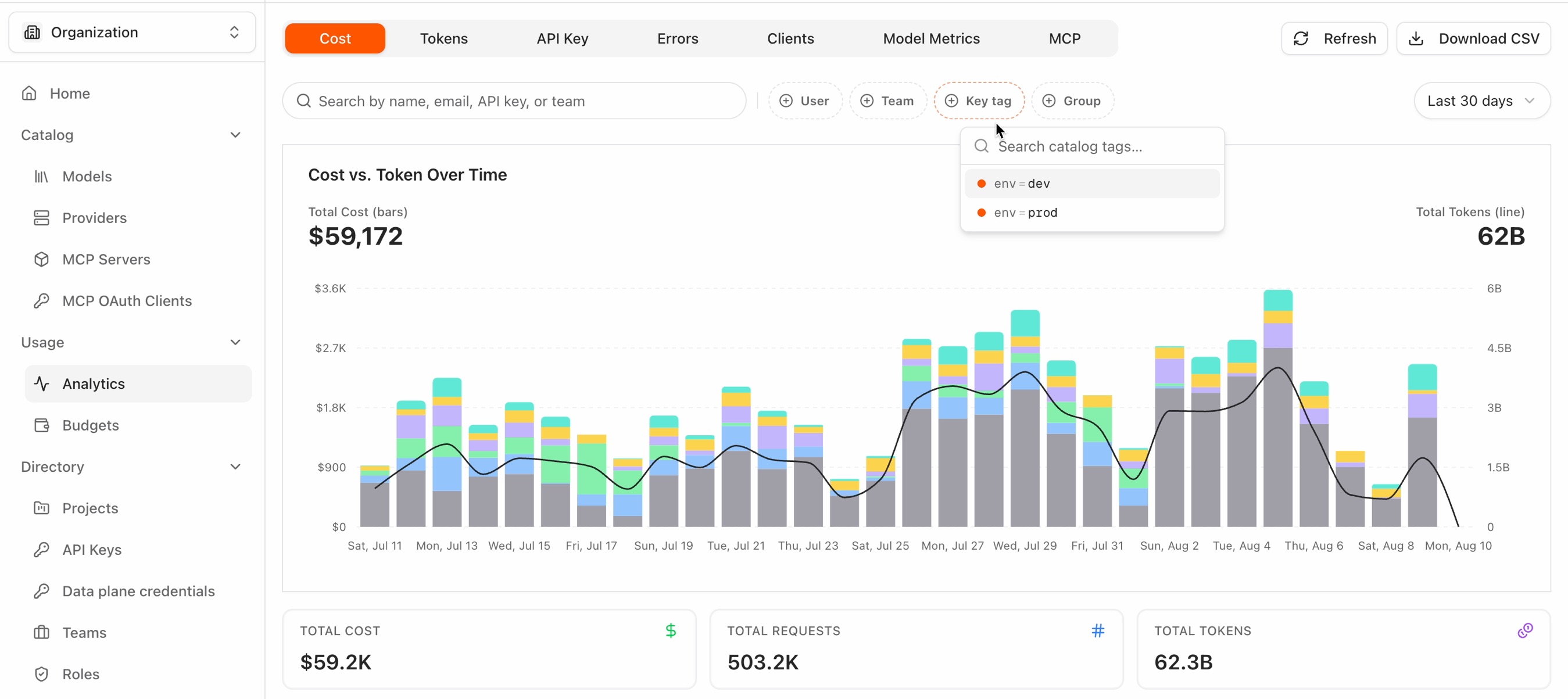Click the Cost vs. Token Over Time heading
The image size is (1568, 699).
point(407,175)
